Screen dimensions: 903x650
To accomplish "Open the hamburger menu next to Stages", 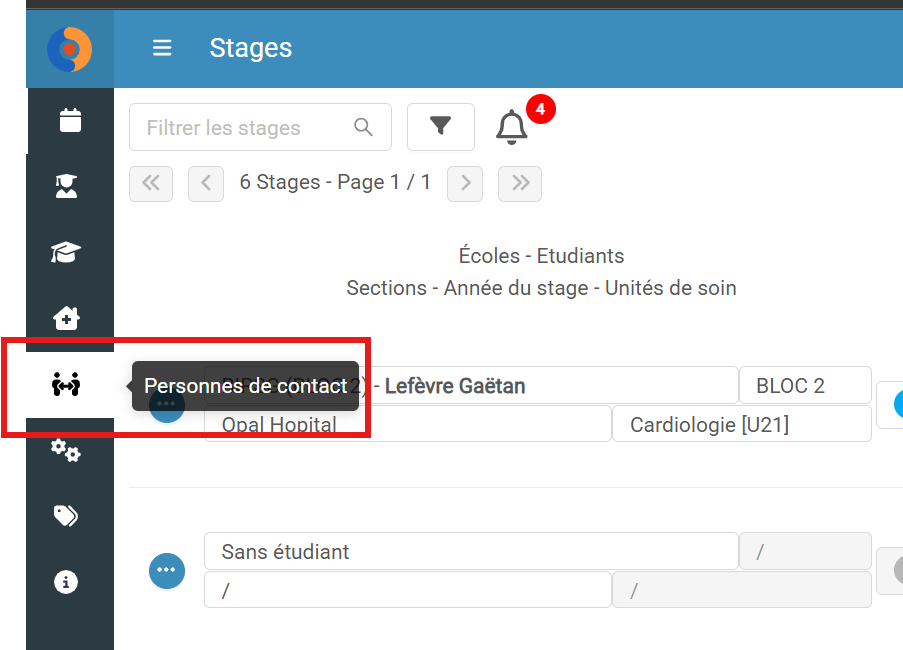I will coord(162,48).
